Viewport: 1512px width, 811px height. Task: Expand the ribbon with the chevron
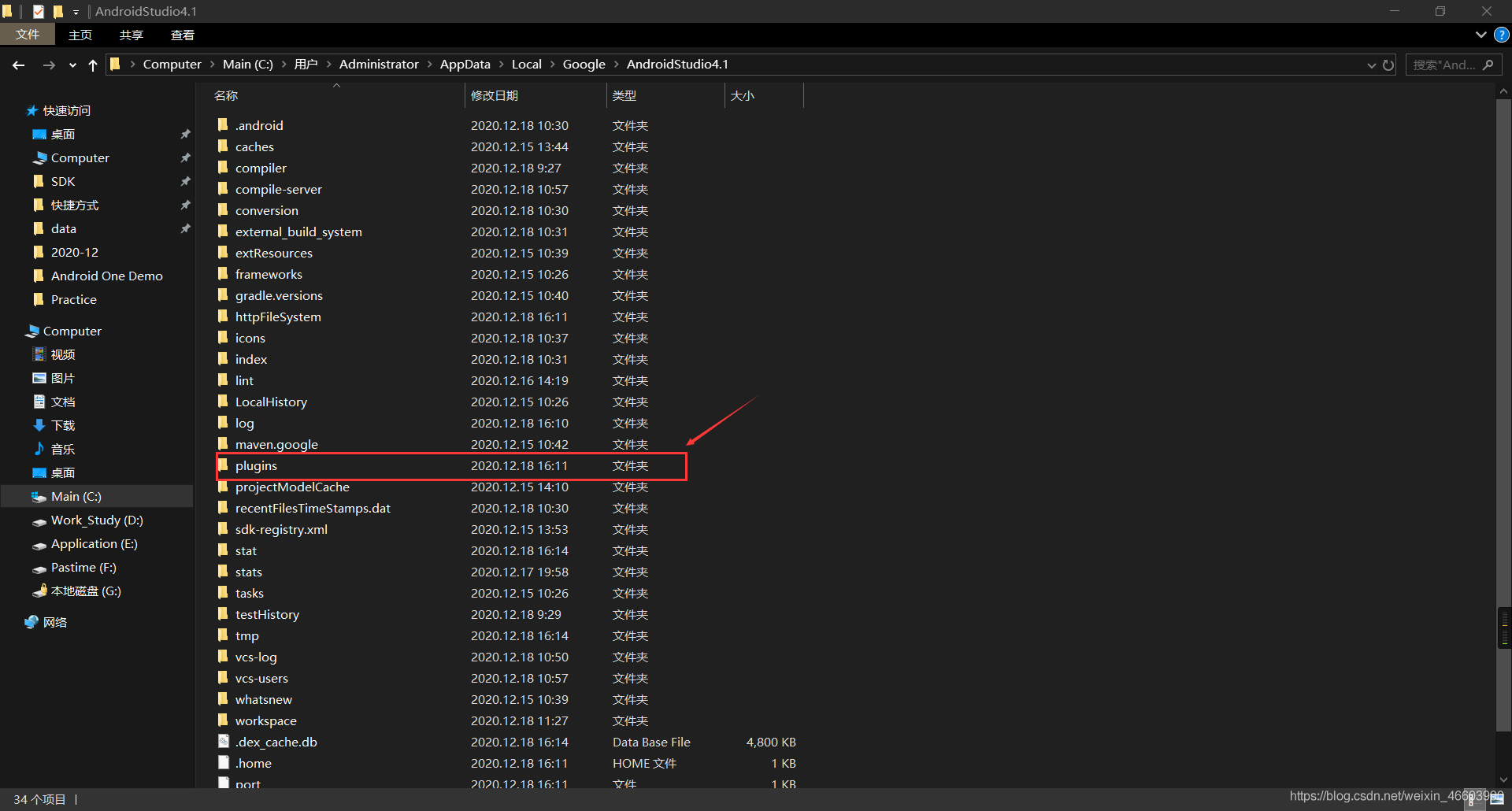(1480, 35)
